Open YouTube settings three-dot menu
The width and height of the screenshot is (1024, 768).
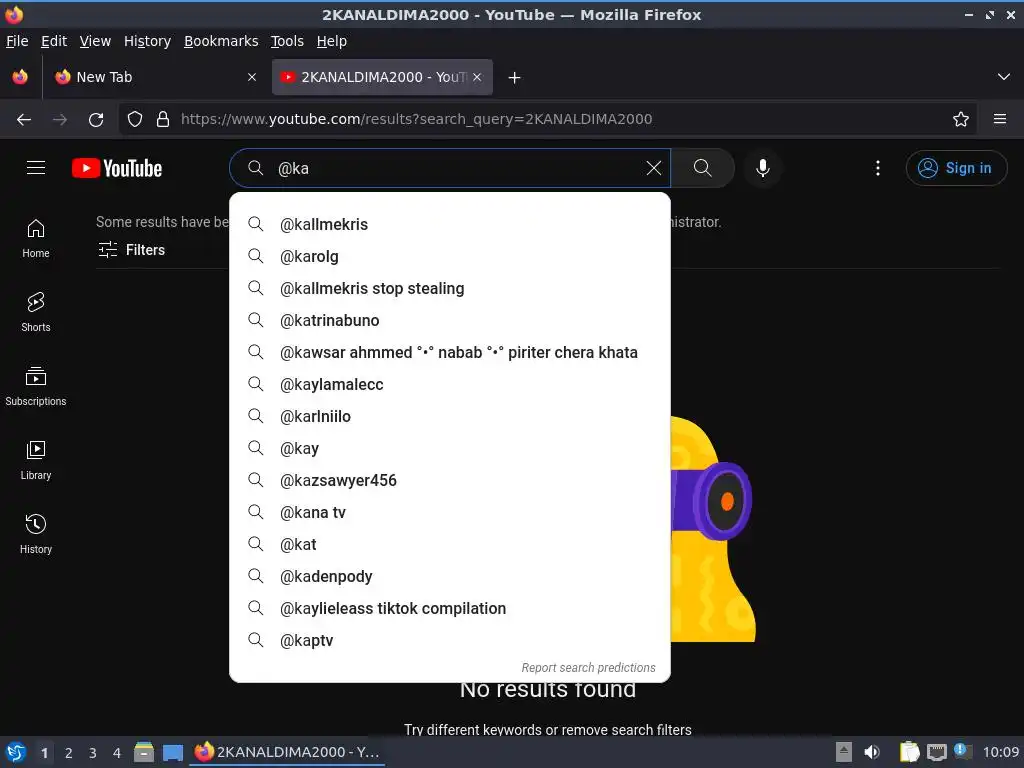coord(878,168)
